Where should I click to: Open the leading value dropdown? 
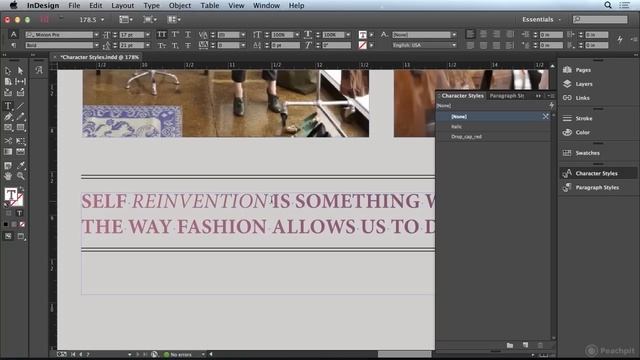[x=147, y=45]
